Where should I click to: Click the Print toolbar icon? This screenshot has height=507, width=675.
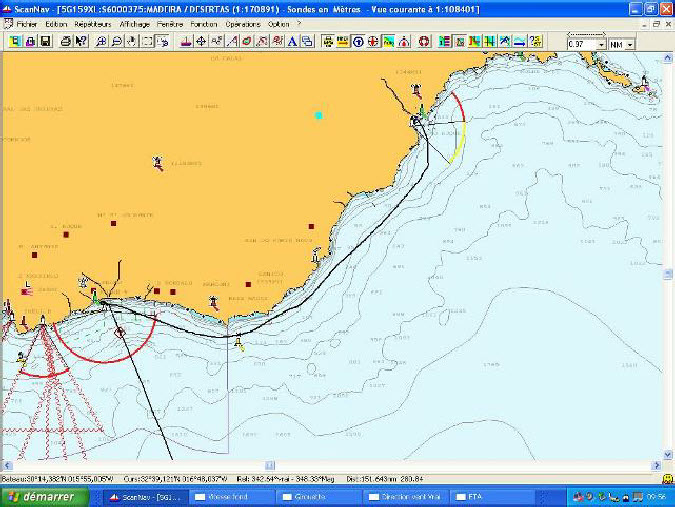point(66,41)
